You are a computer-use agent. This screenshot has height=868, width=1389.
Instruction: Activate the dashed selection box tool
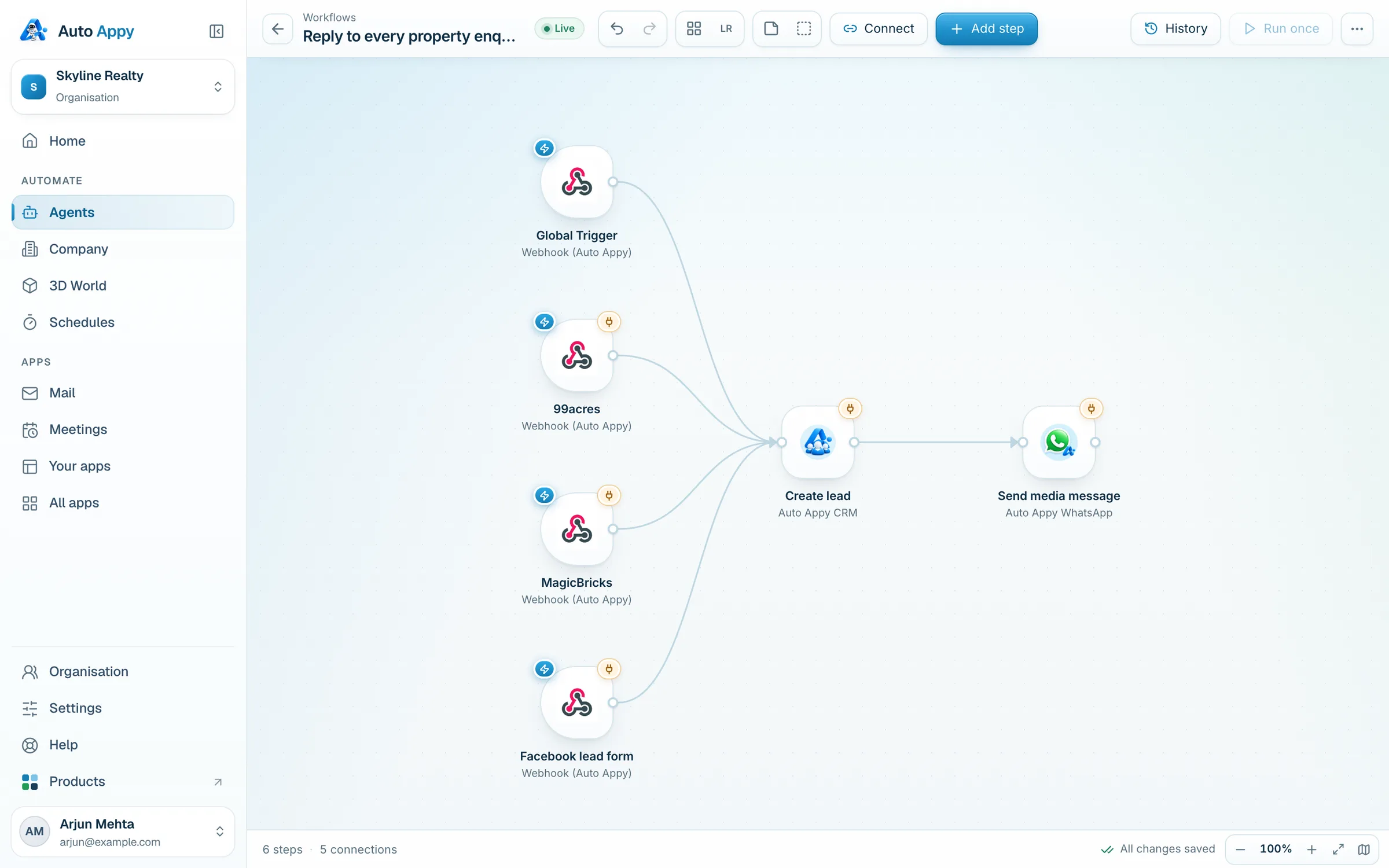pyautogui.click(x=804, y=28)
